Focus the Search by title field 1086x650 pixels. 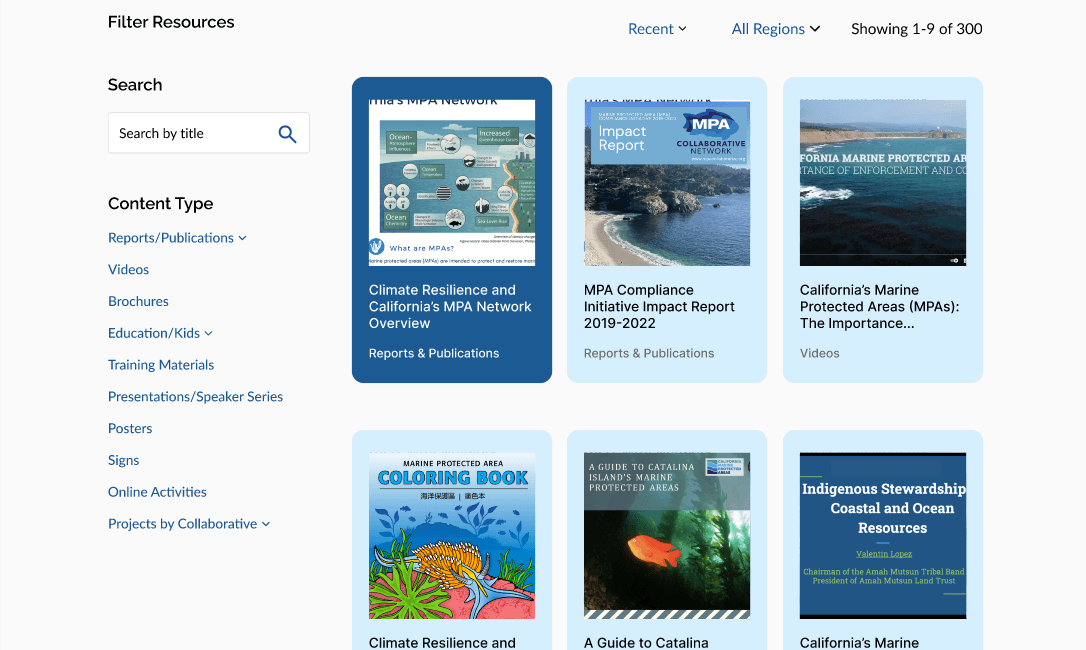[x=208, y=133]
